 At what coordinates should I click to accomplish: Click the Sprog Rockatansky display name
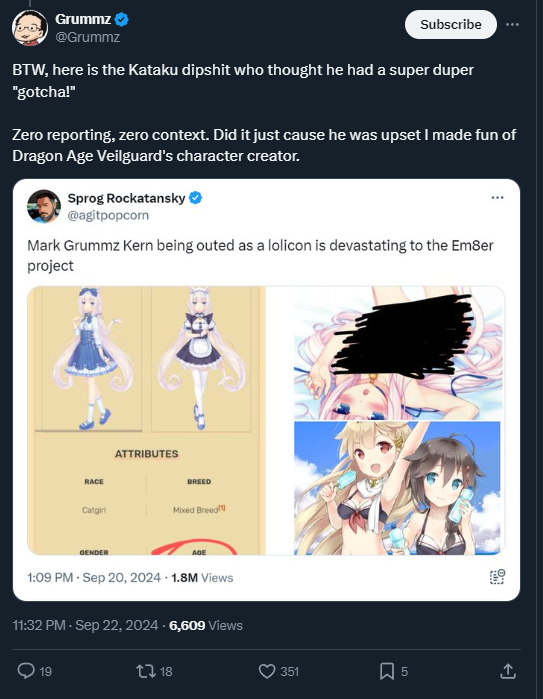(x=126, y=198)
